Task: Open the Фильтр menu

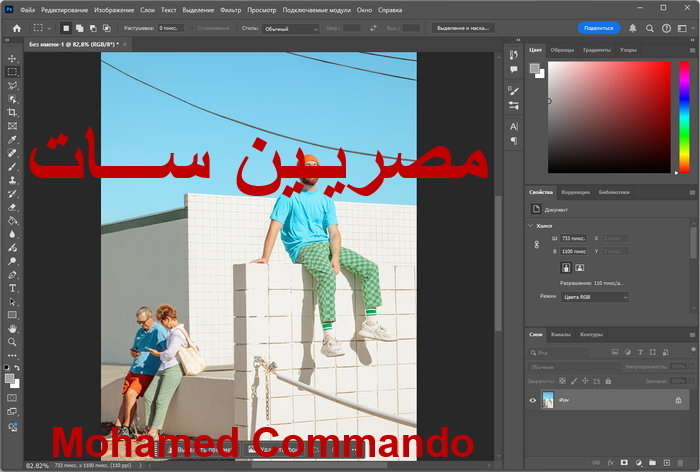Action: [230, 10]
